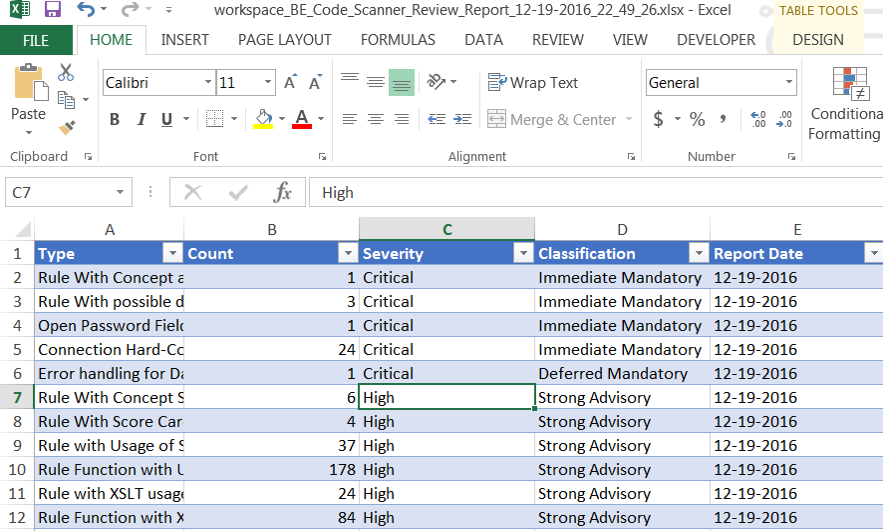Click the Wrap Text button

point(533,83)
